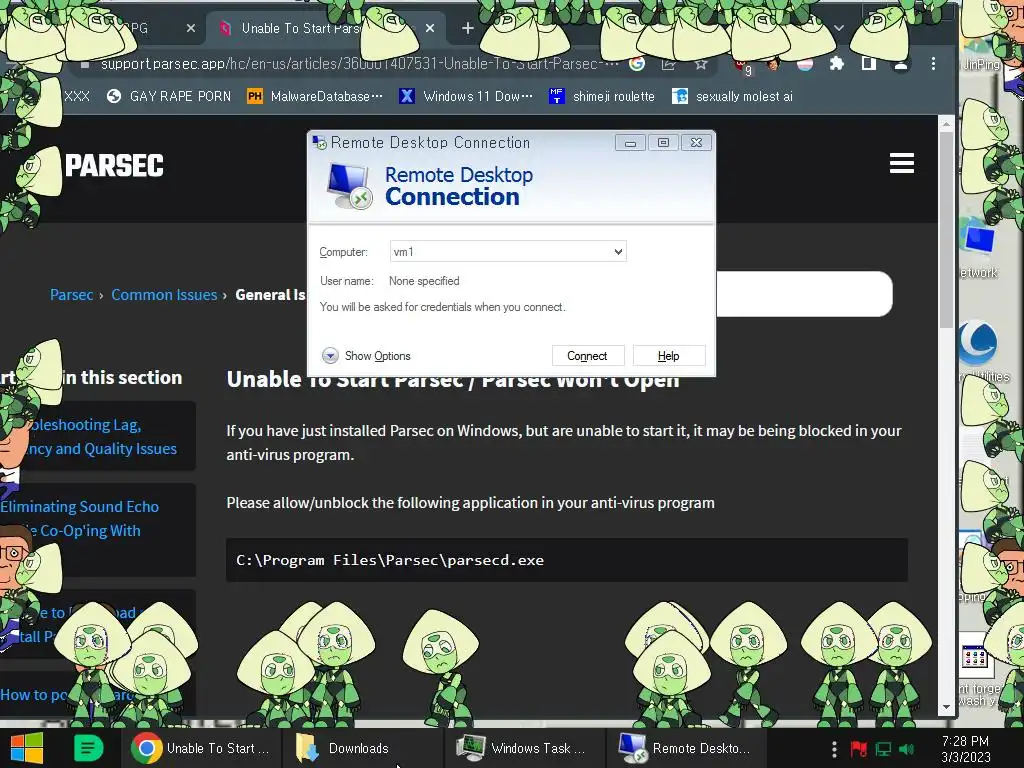This screenshot has width=1024, height=768.
Task: Open a new Chrome tab
Action: point(468,29)
